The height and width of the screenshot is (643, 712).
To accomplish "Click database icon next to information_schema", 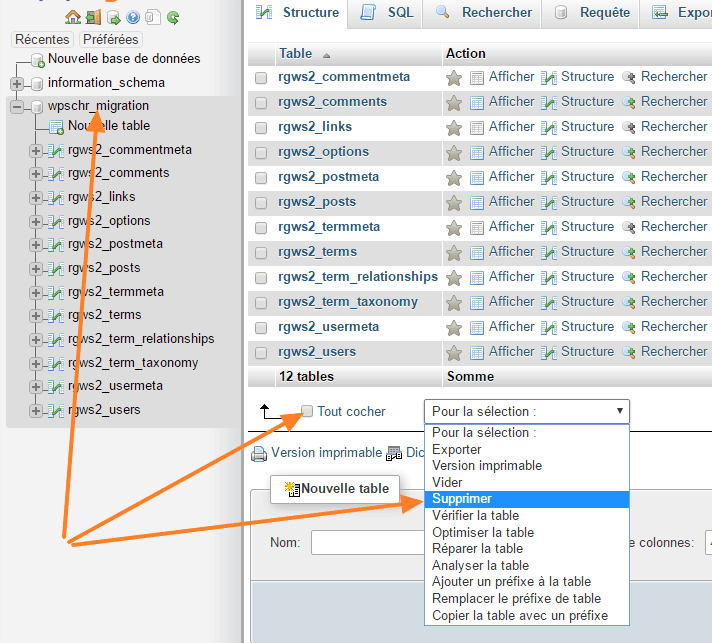I will [x=37, y=84].
